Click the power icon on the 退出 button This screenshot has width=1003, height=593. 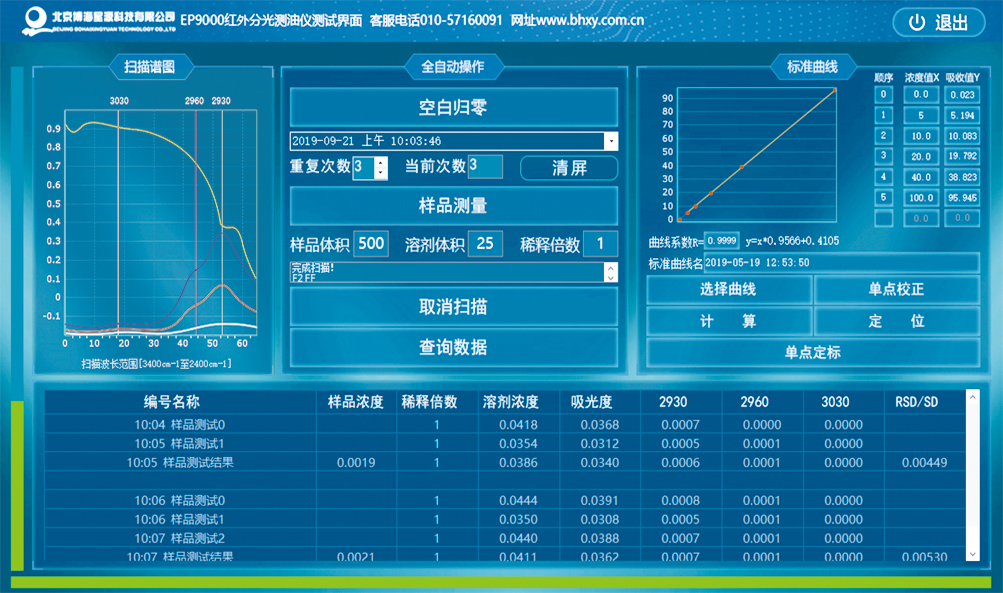pos(916,23)
